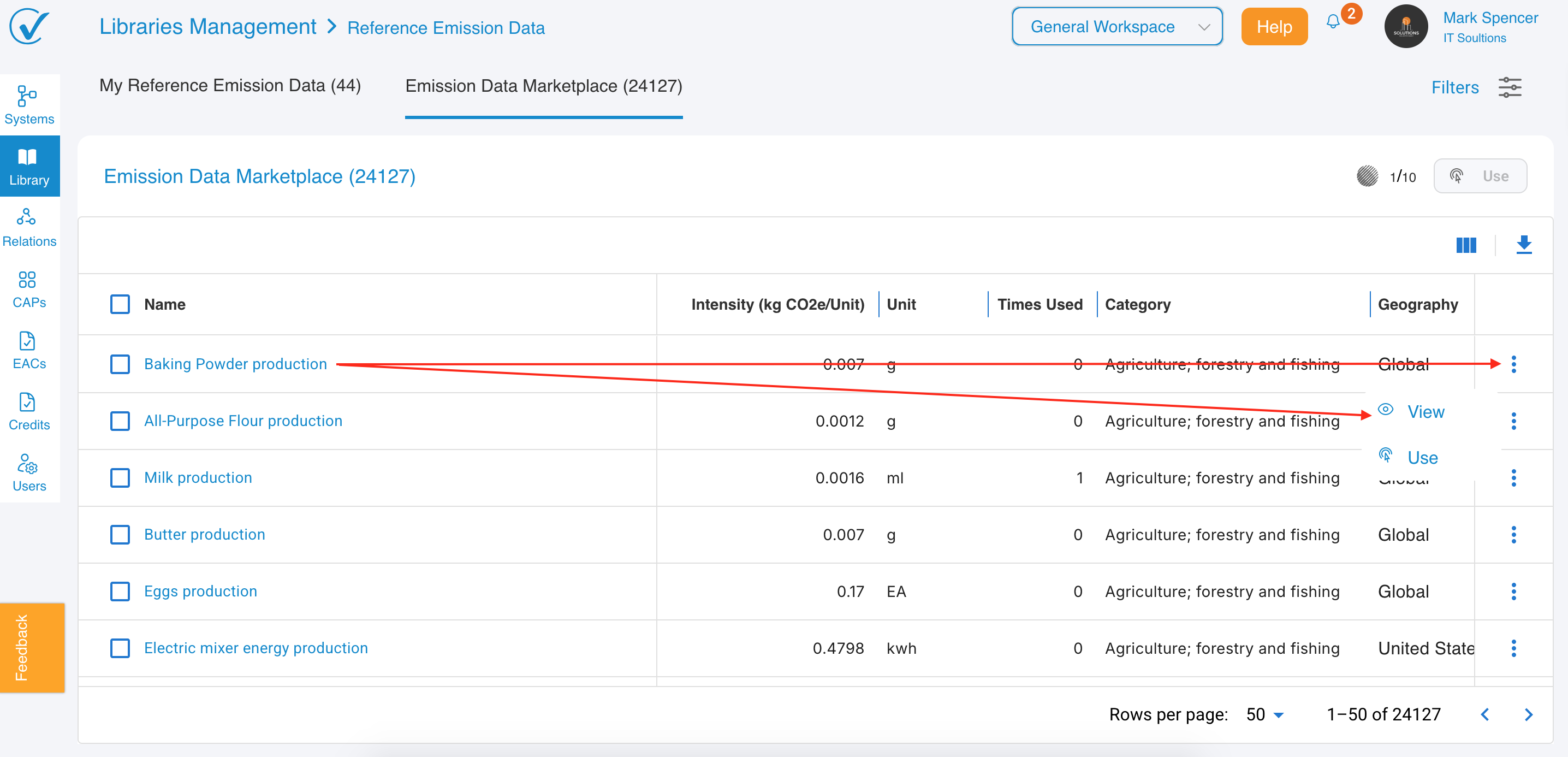Viewport: 1568px width, 757px height.
Task: Click the Use button beside 1/10
Action: point(1480,176)
